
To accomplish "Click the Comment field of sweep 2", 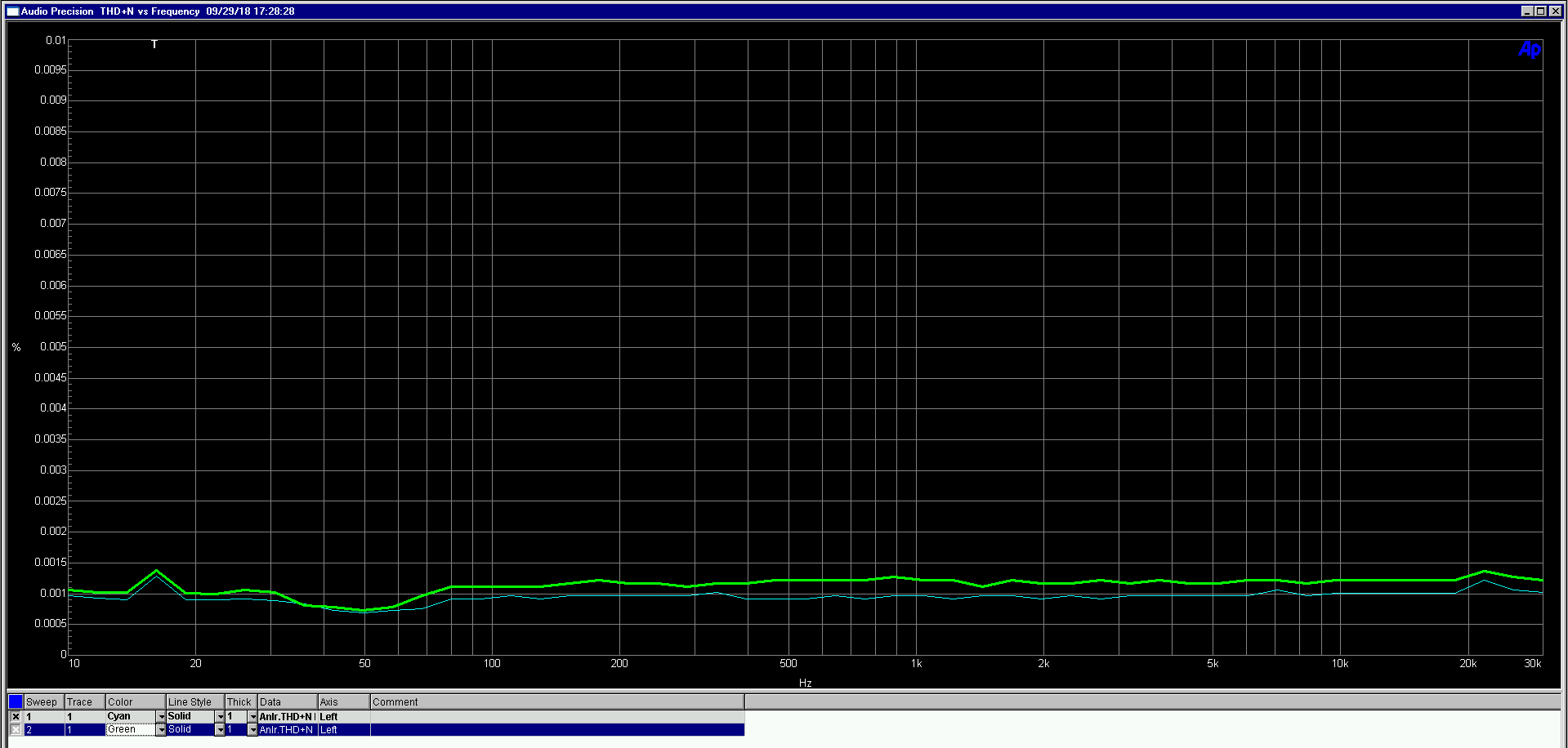I will point(557,729).
